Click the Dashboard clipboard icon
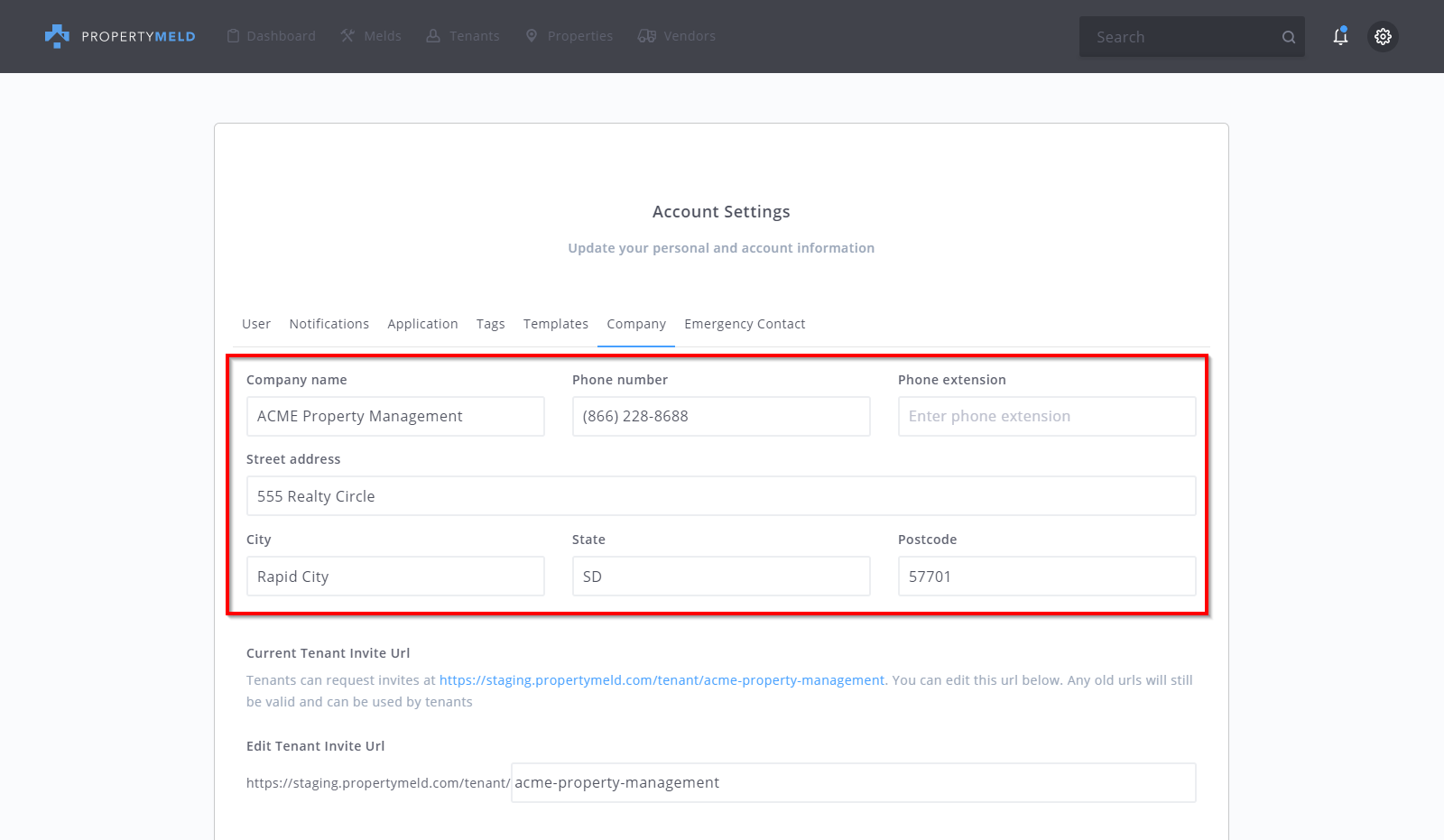The image size is (1444, 840). 233,36
